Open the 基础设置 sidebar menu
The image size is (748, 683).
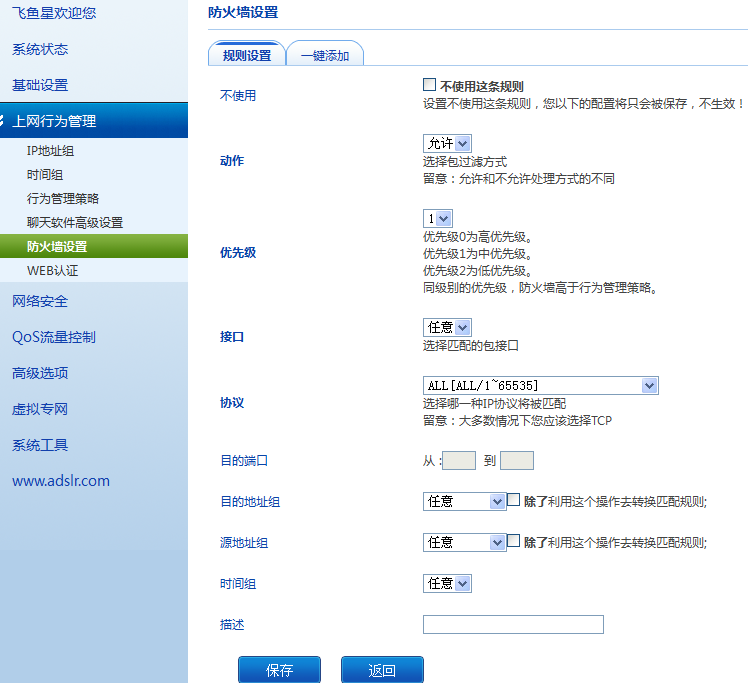(x=40, y=85)
